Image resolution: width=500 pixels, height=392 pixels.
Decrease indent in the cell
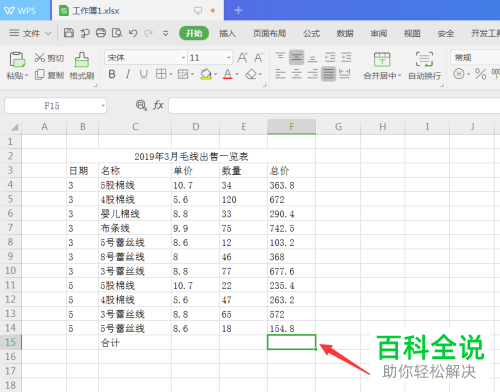coord(330,57)
